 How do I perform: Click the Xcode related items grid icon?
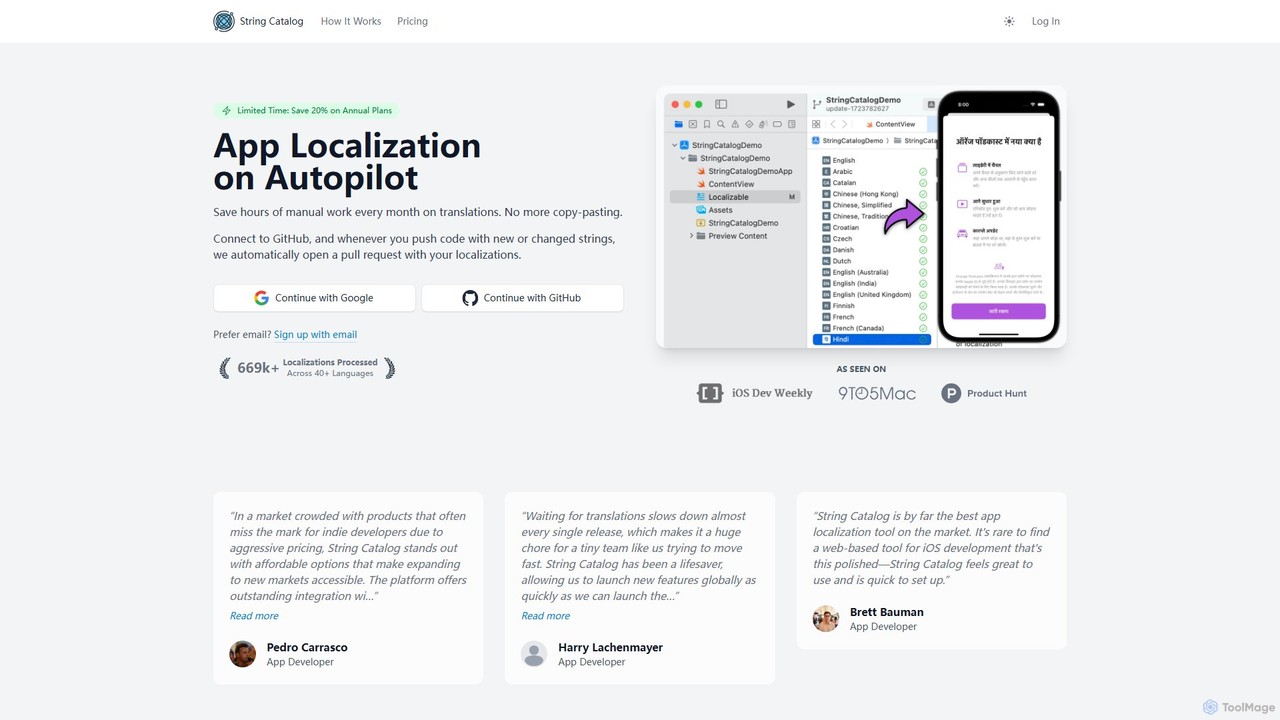click(x=816, y=124)
